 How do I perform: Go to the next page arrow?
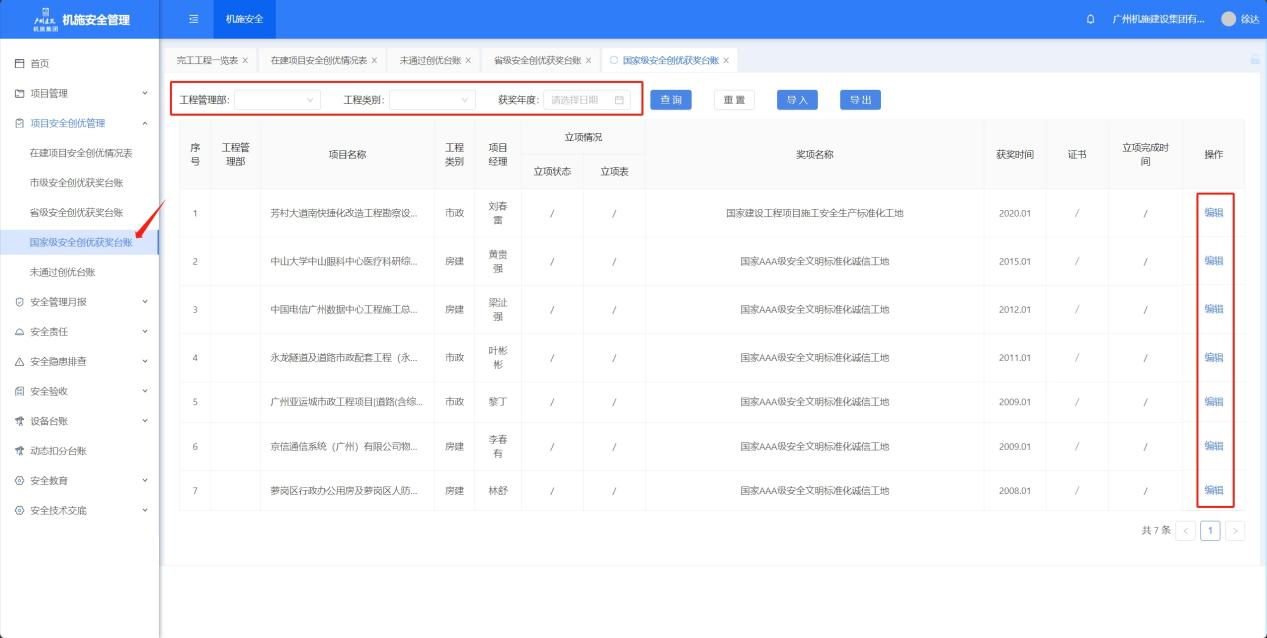point(1235,531)
